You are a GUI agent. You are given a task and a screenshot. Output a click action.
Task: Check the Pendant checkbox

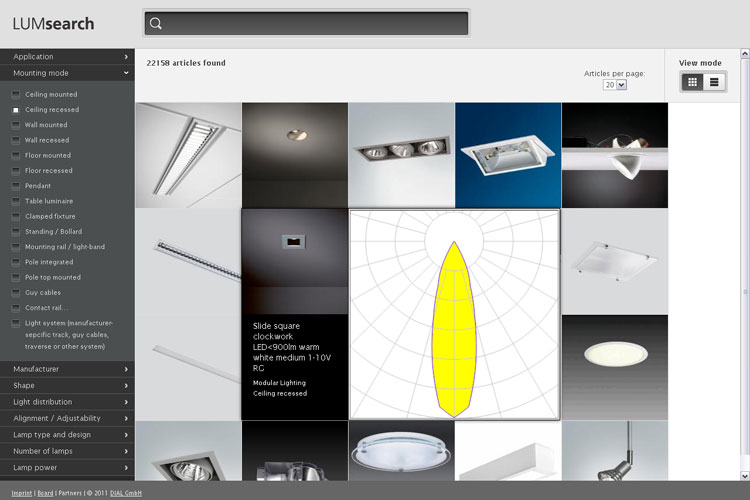16,186
